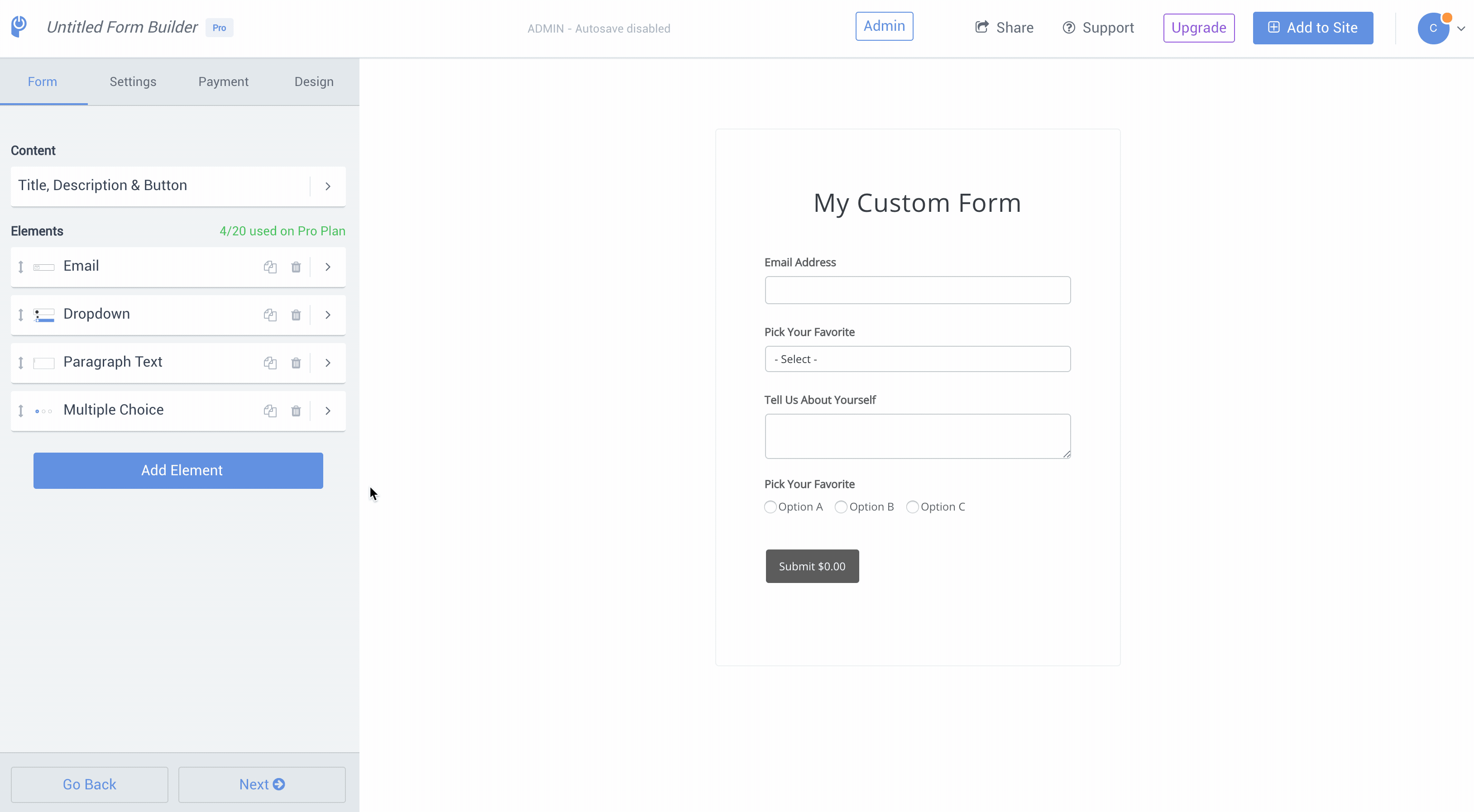Image resolution: width=1474 pixels, height=812 pixels.
Task: Click the Email Address input field
Action: (x=917, y=290)
